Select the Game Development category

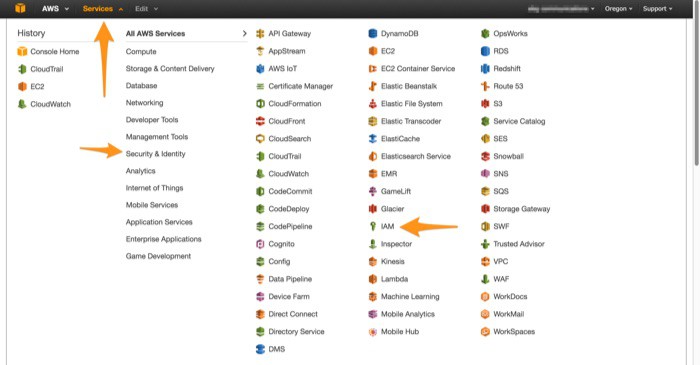158,256
